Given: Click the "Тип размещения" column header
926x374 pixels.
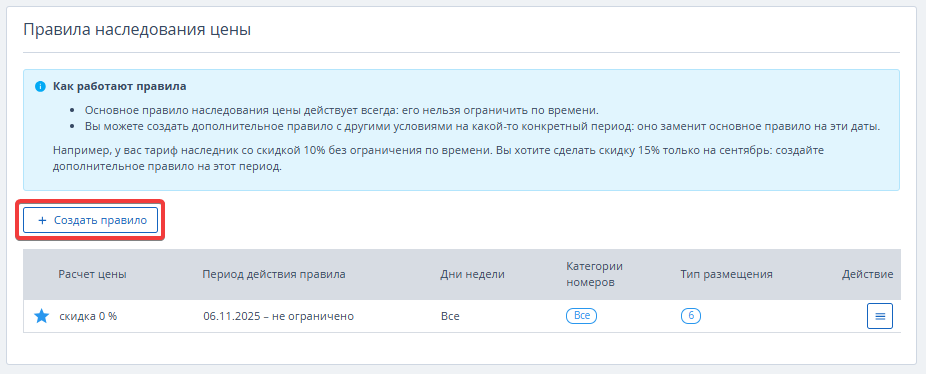Looking at the screenshot, I should pyautogui.click(x=726, y=274).
